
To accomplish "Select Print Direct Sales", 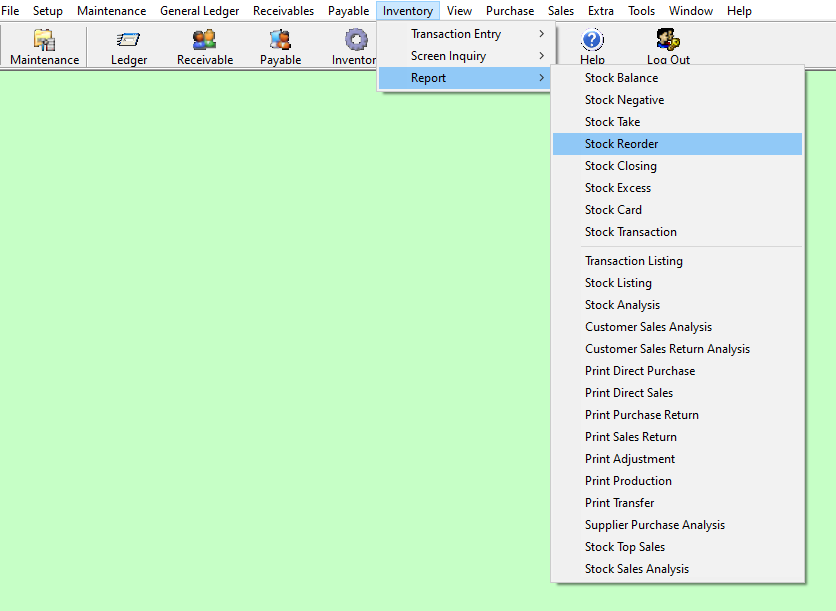I will (677, 393).
